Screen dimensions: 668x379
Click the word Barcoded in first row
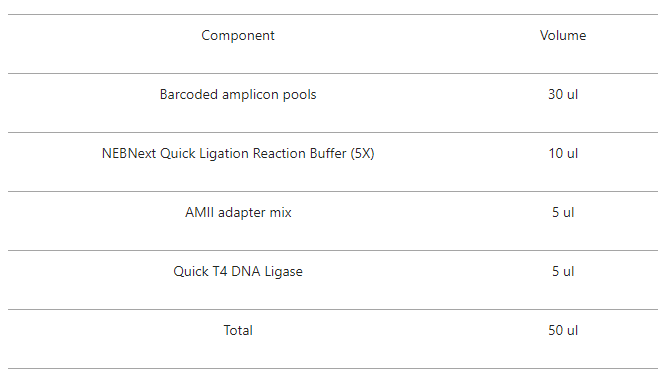click(x=189, y=94)
